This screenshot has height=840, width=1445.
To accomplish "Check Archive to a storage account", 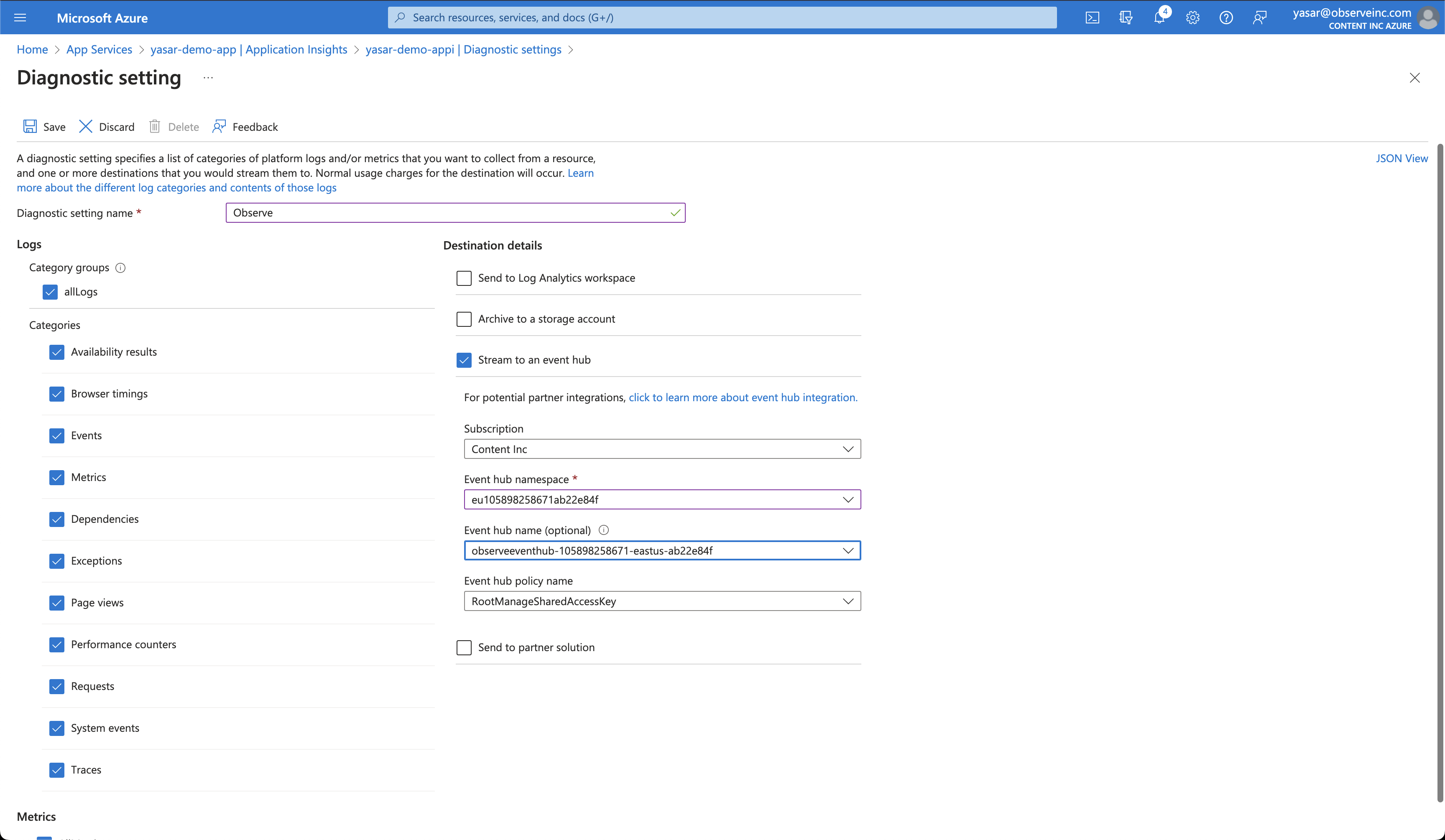I will point(464,319).
